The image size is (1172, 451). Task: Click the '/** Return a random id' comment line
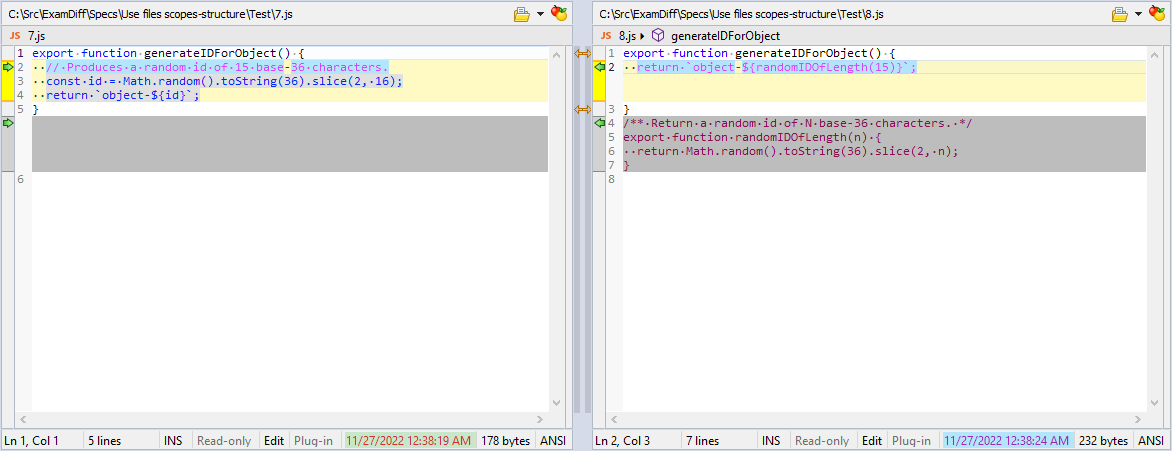pos(797,123)
